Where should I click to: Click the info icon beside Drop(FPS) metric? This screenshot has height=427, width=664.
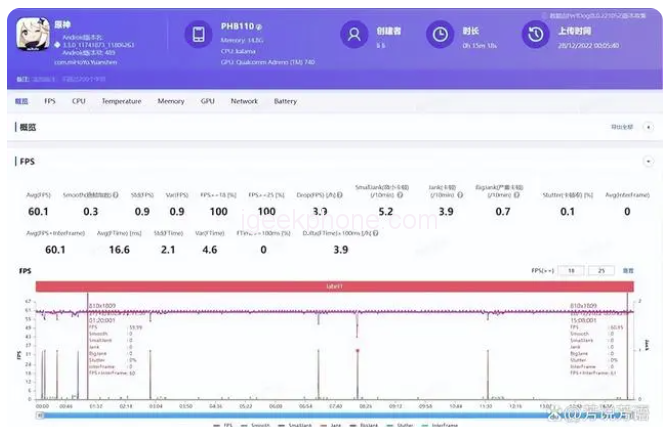coord(343,195)
